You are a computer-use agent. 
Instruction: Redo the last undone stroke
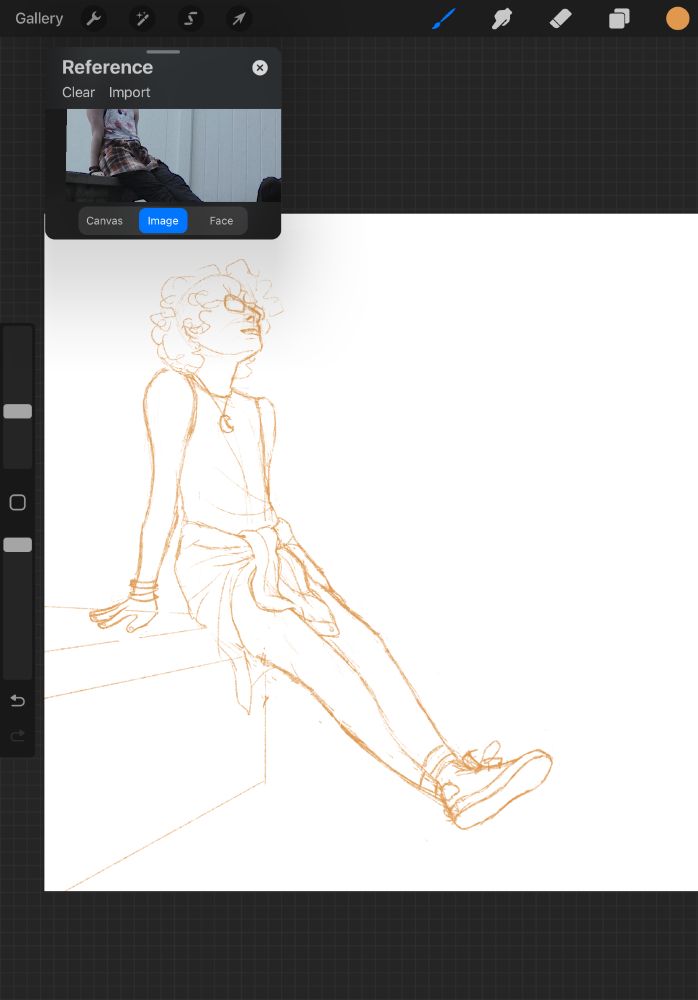18,736
